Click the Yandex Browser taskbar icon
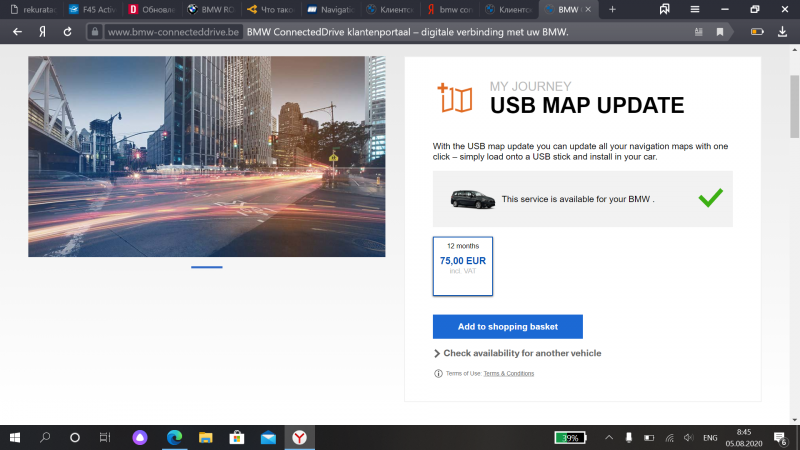The width and height of the screenshot is (800, 450). point(299,437)
